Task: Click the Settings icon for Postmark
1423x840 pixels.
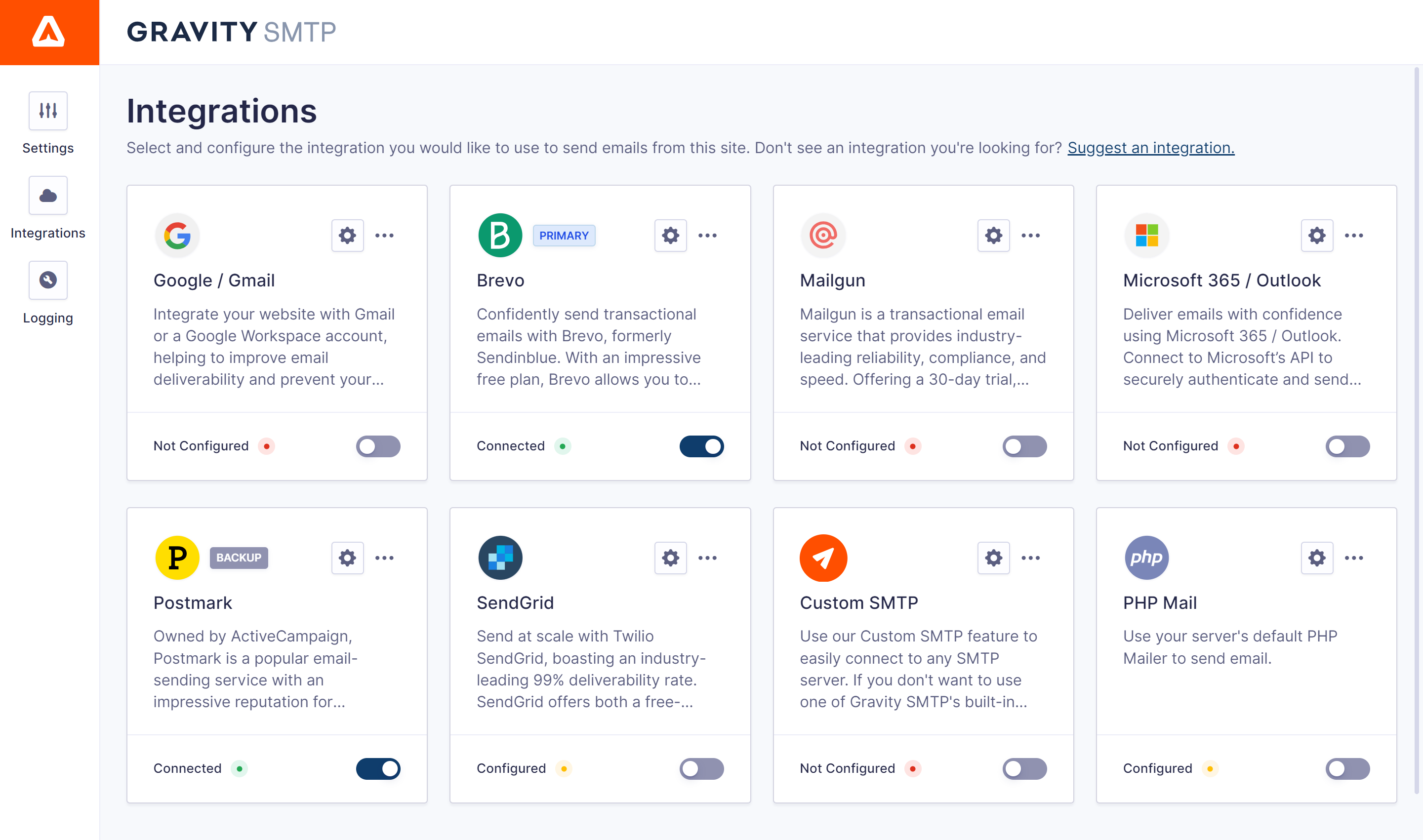Action: point(347,557)
